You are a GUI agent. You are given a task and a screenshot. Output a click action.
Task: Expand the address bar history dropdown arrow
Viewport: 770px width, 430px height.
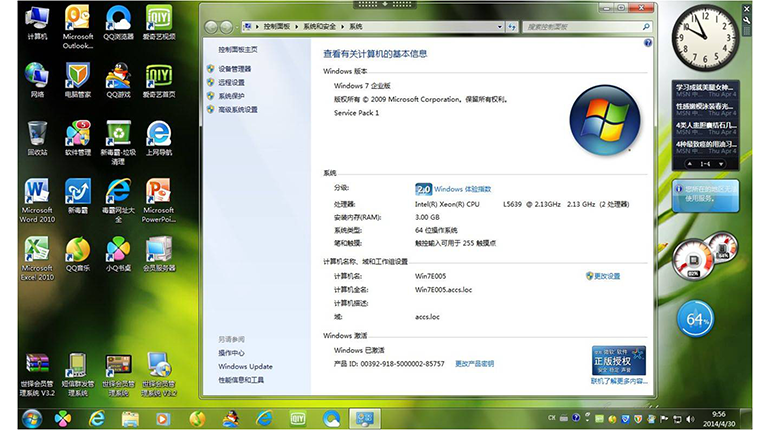tap(499, 27)
